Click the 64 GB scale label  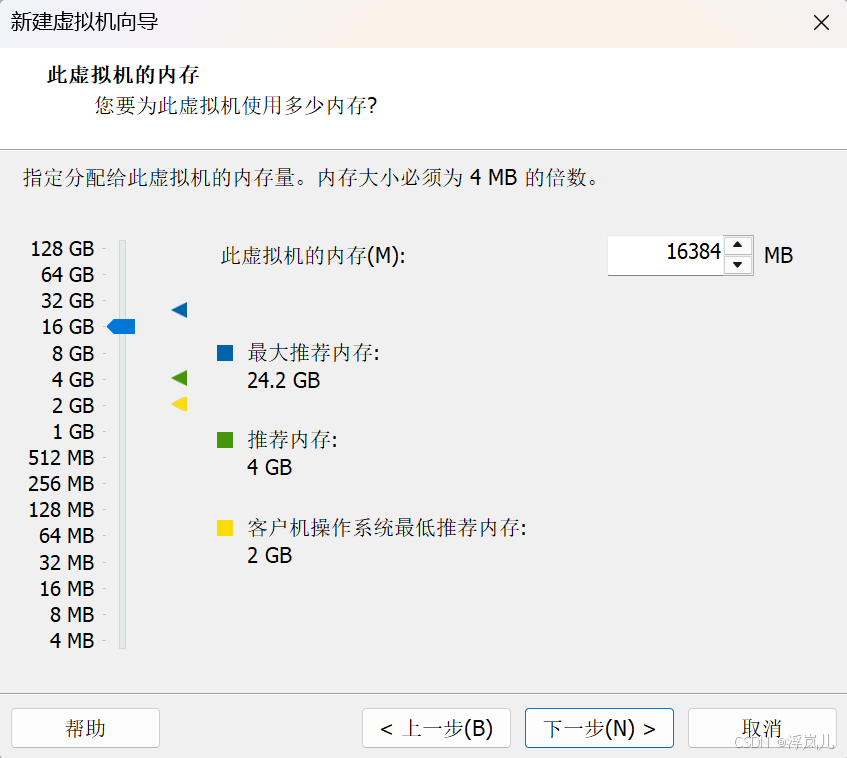68,275
